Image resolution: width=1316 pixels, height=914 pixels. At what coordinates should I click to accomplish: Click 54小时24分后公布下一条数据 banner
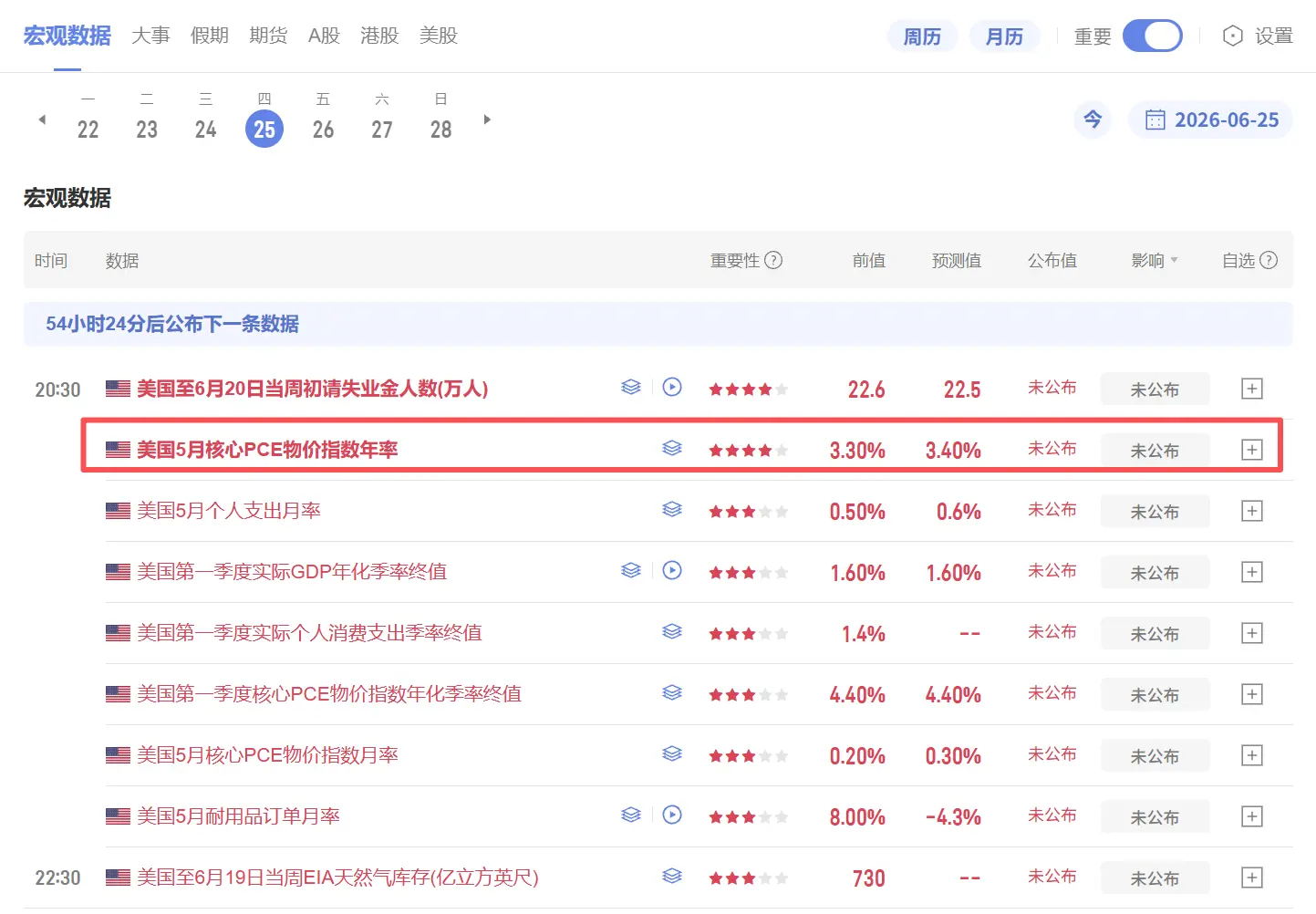658,324
